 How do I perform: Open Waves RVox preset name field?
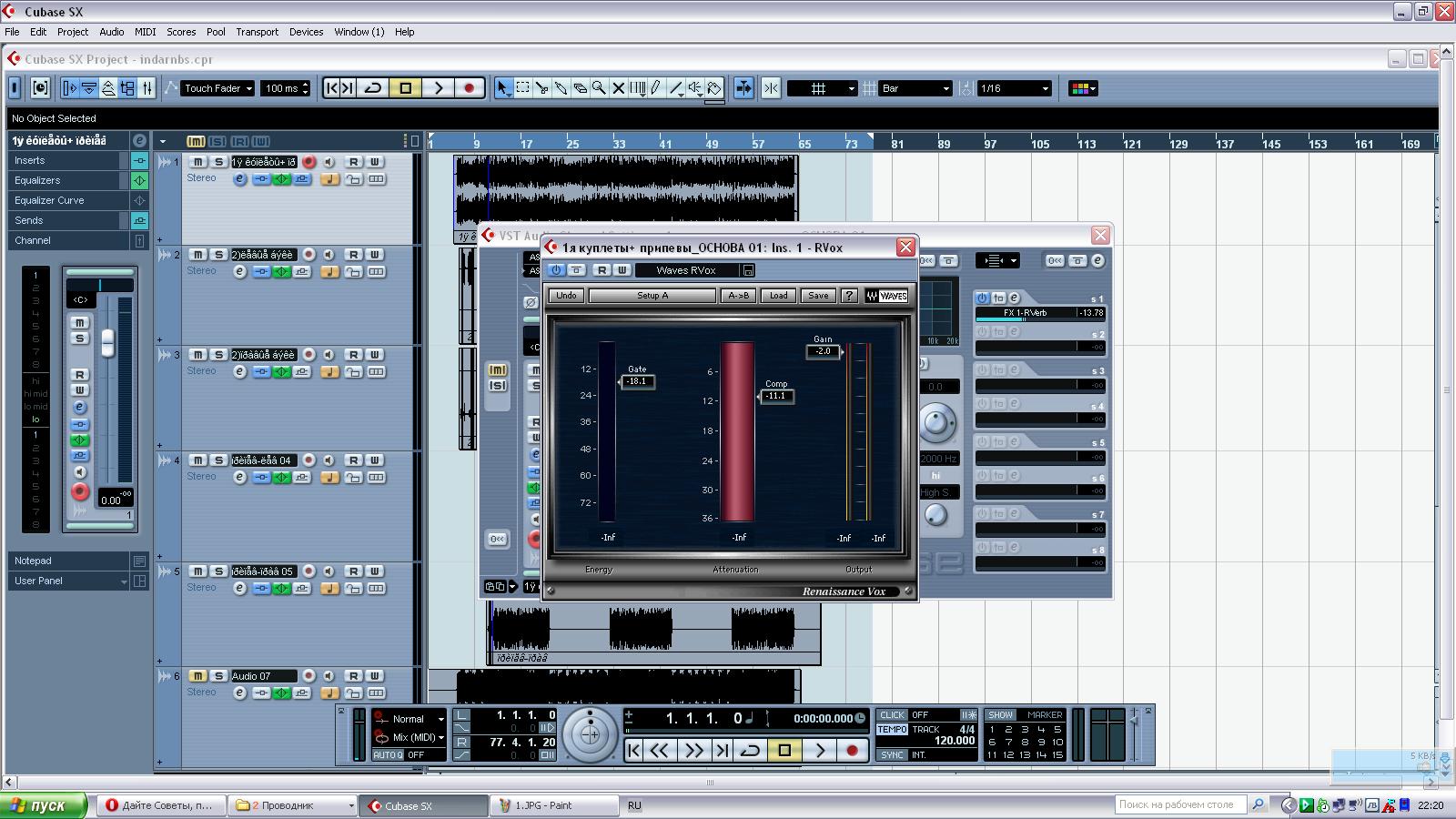pos(687,270)
